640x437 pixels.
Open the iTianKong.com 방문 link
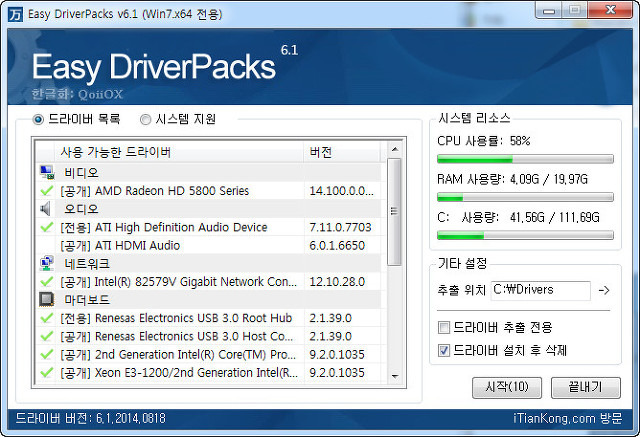(568, 419)
